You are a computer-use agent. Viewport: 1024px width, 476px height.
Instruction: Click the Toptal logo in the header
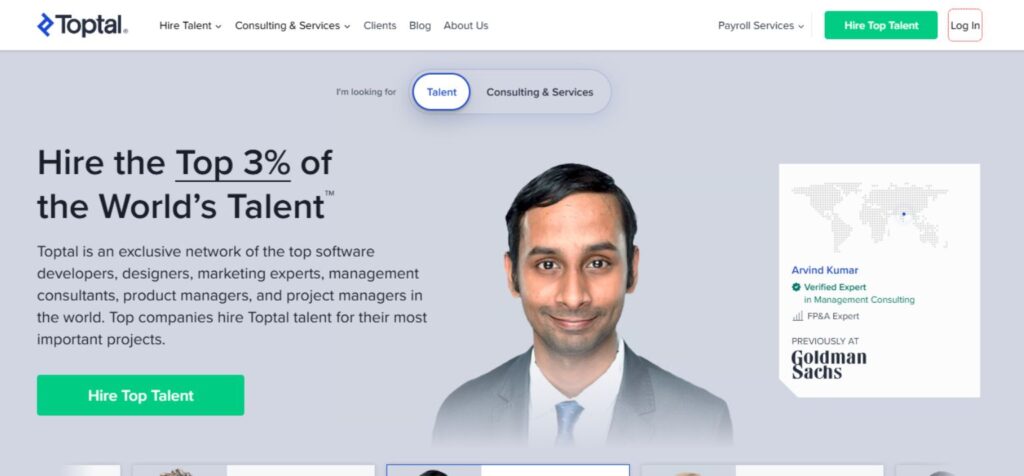point(82,25)
